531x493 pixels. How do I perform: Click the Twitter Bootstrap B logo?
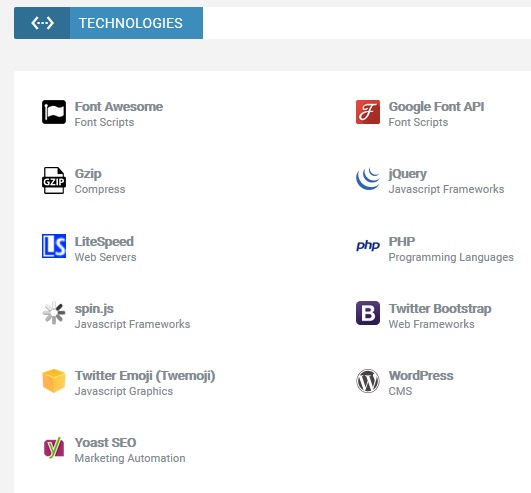pos(368,313)
